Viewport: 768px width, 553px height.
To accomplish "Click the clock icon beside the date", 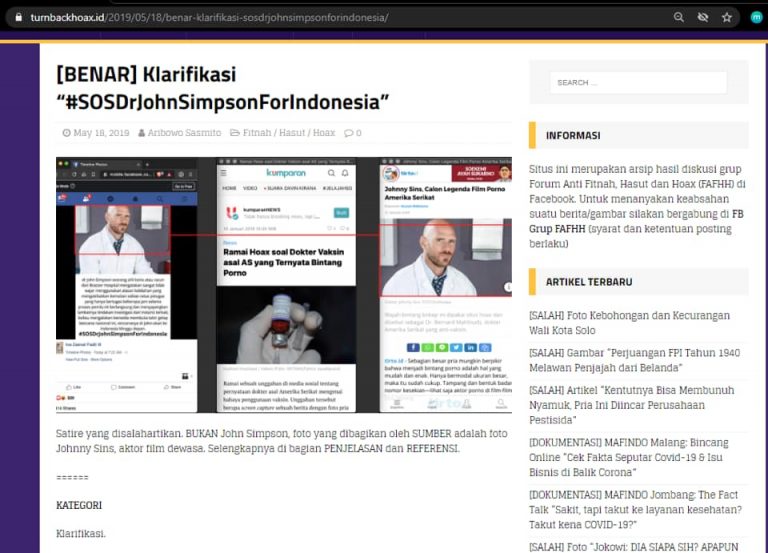I will tap(67, 133).
